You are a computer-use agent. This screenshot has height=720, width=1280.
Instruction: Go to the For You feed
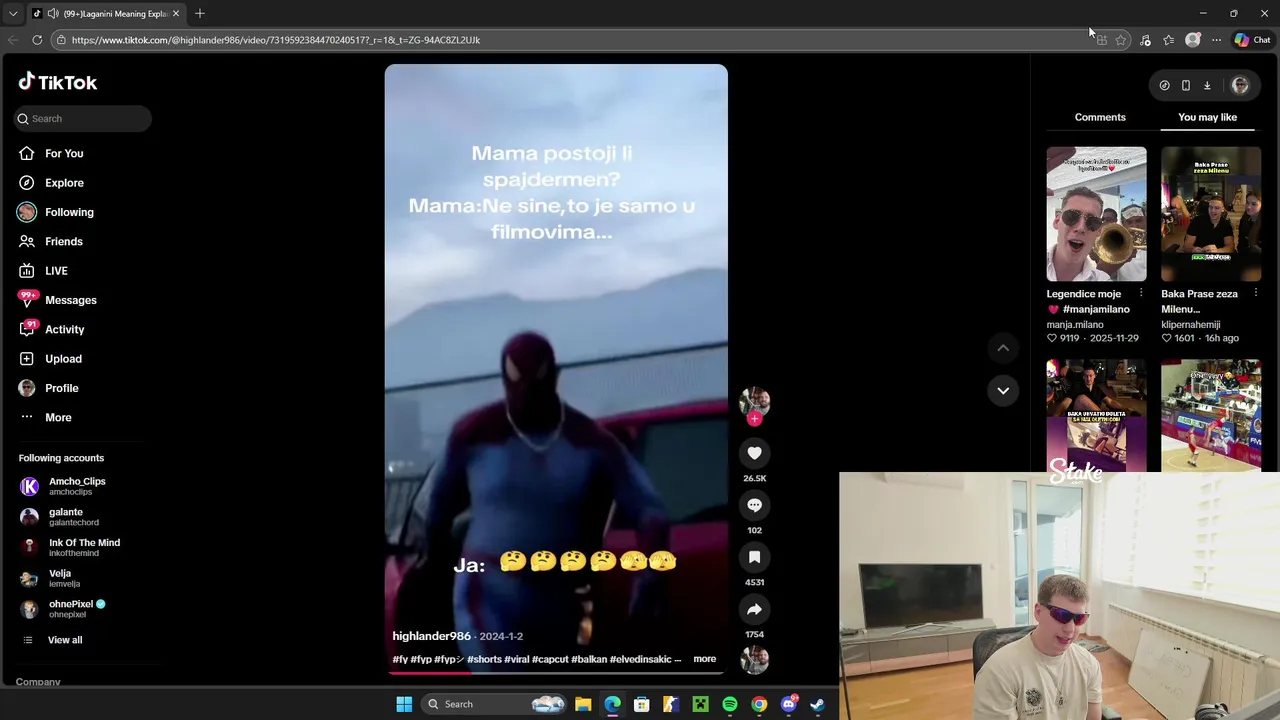point(64,153)
